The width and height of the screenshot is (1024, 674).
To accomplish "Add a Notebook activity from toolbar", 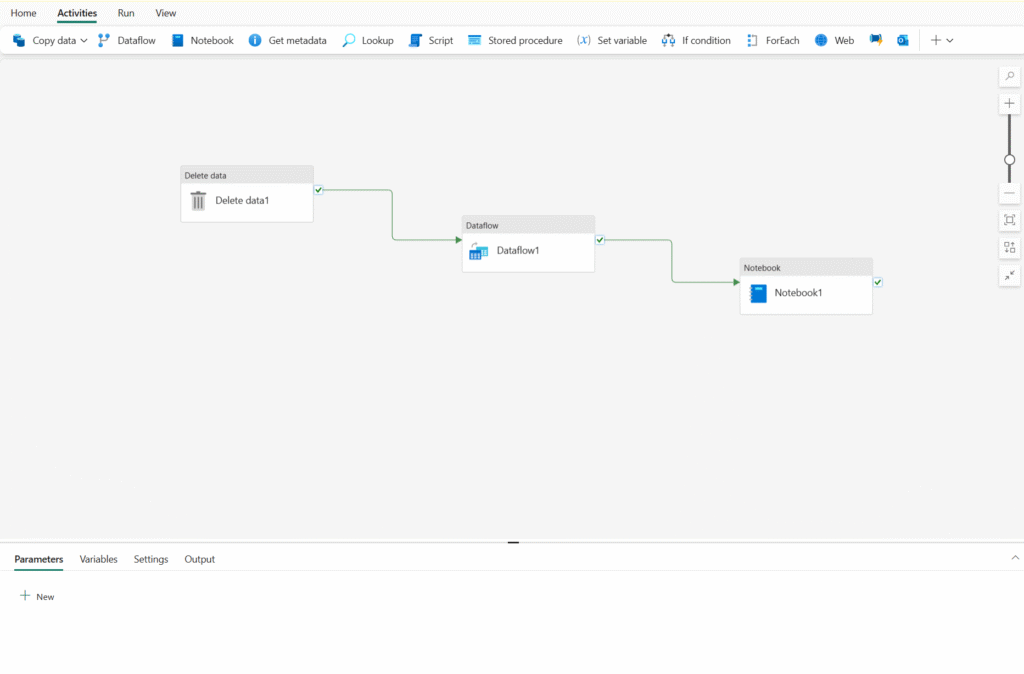I will (202, 40).
